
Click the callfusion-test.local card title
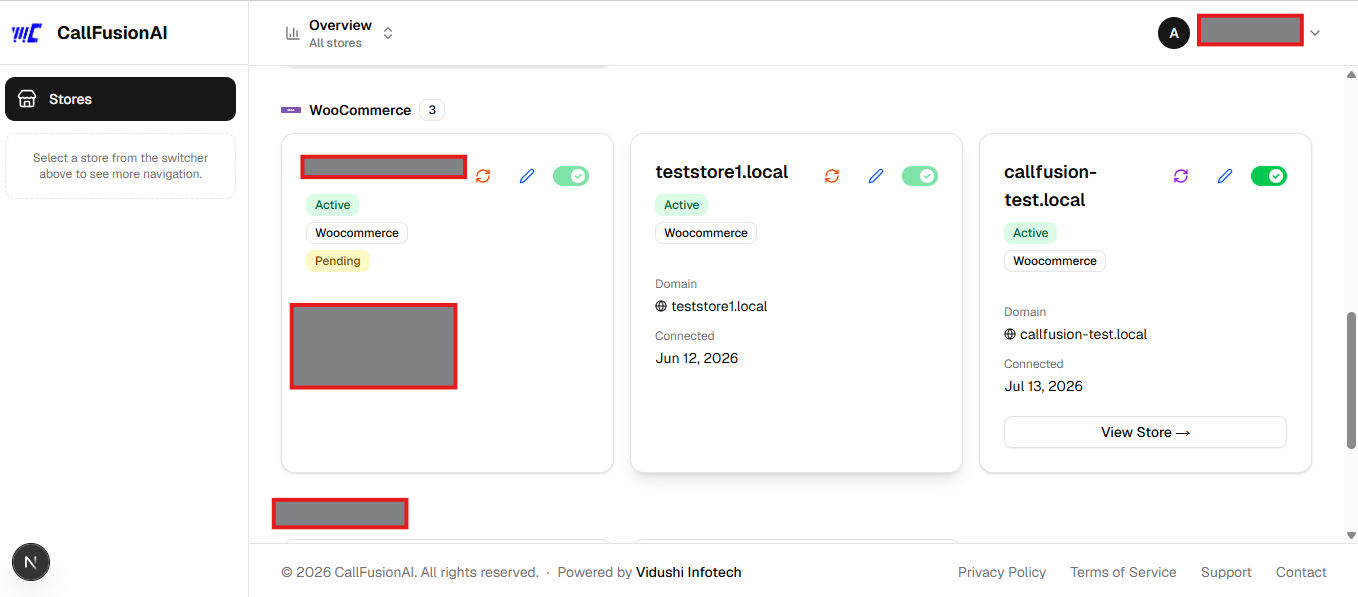1050,186
